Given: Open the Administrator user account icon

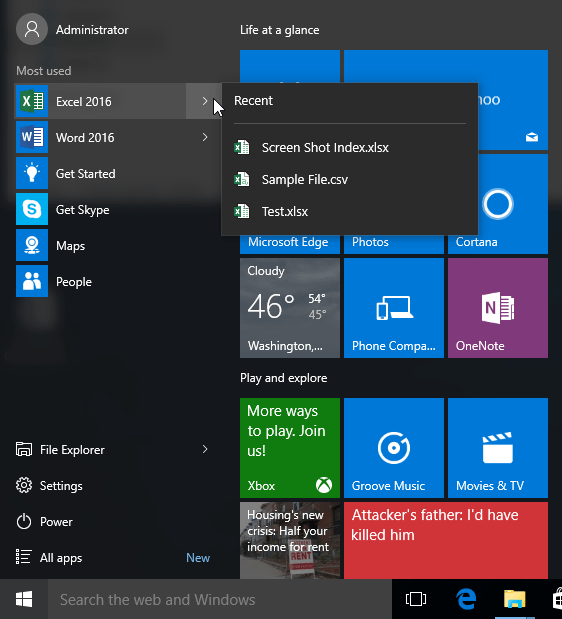Looking at the screenshot, I should pyautogui.click(x=32, y=29).
